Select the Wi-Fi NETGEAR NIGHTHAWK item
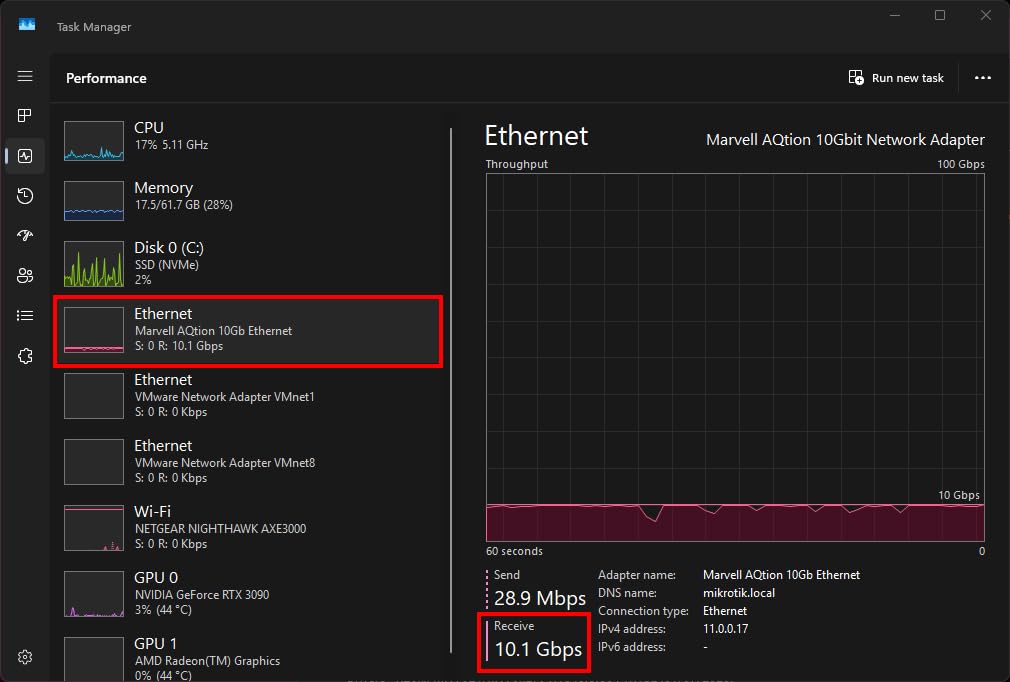This screenshot has height=682, width=1010. click(x=247, y=528)
